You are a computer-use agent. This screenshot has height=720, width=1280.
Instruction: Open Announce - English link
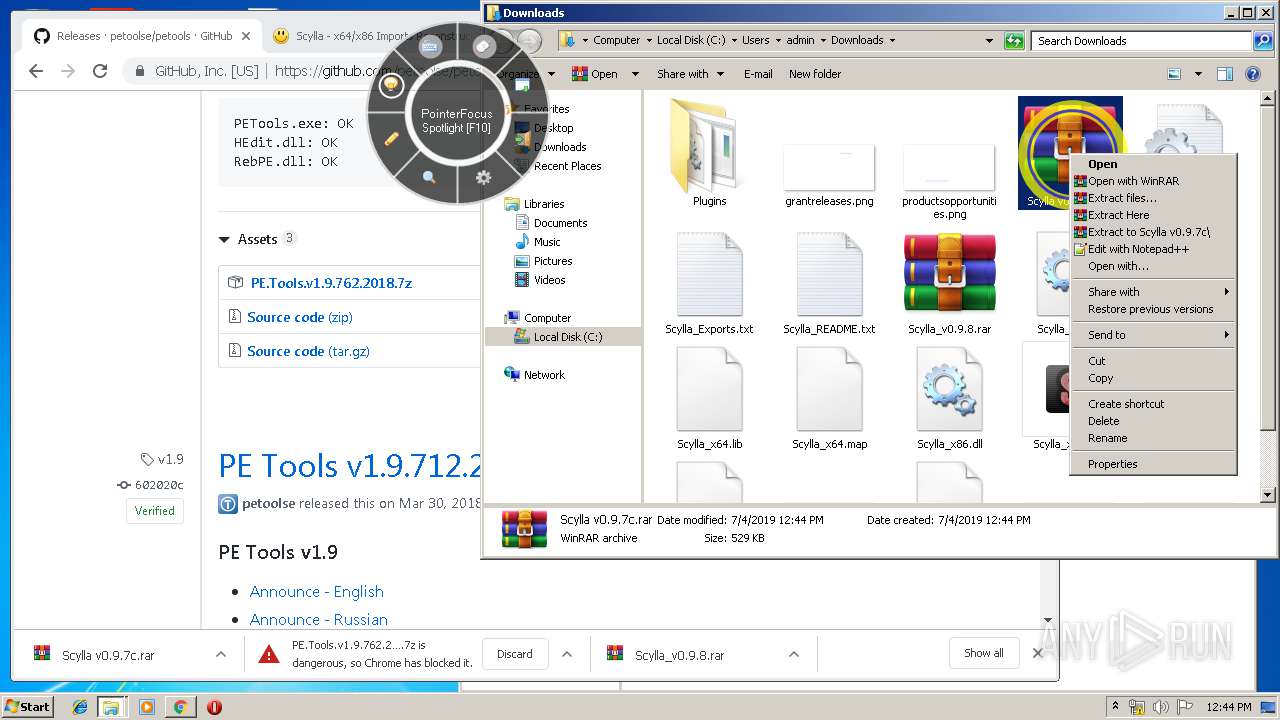point(316,591)
